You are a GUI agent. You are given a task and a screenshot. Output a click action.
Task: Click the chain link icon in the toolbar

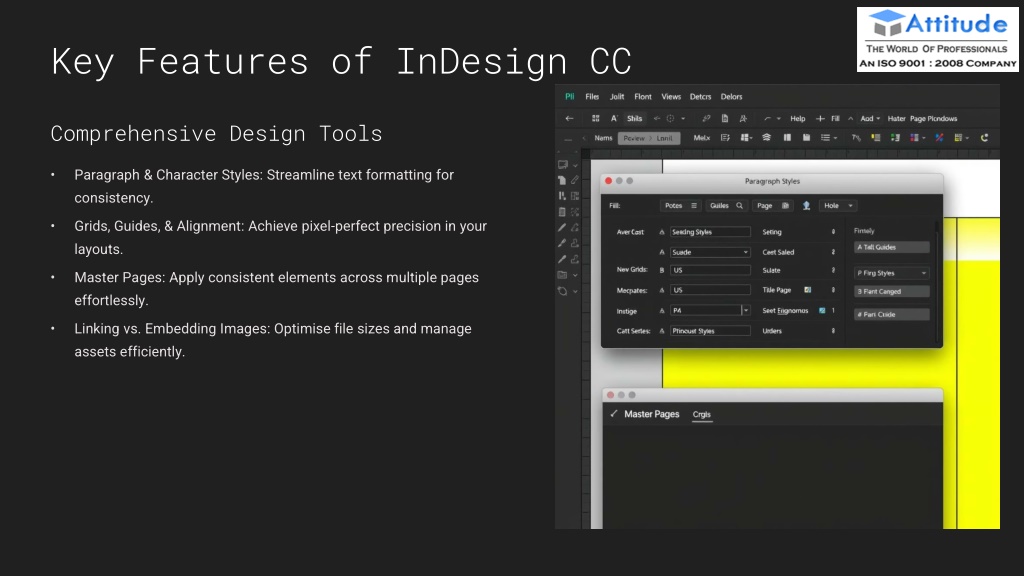(706, 119)
